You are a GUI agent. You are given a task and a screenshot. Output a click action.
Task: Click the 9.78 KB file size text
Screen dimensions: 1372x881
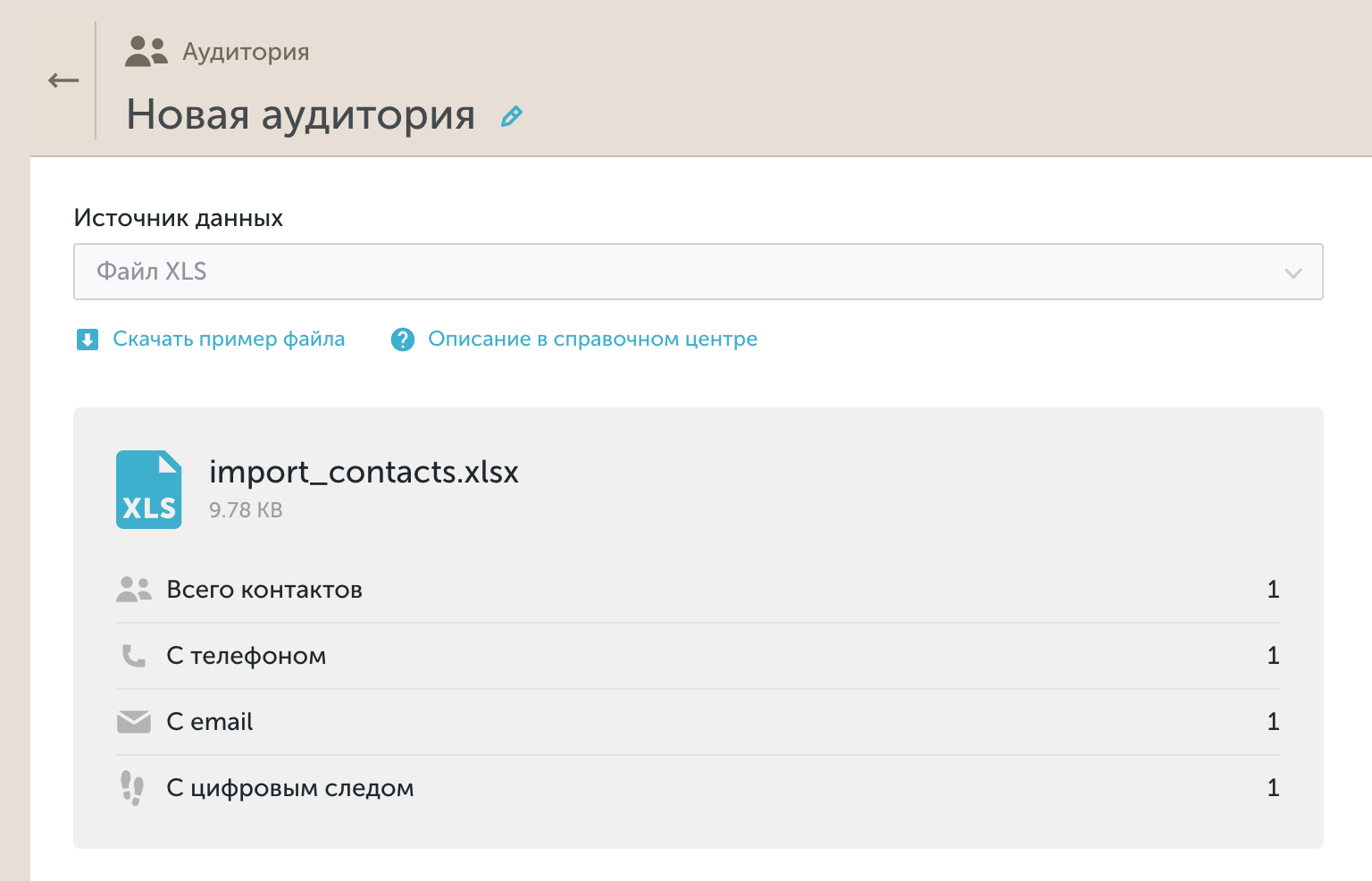click(246, 510)
